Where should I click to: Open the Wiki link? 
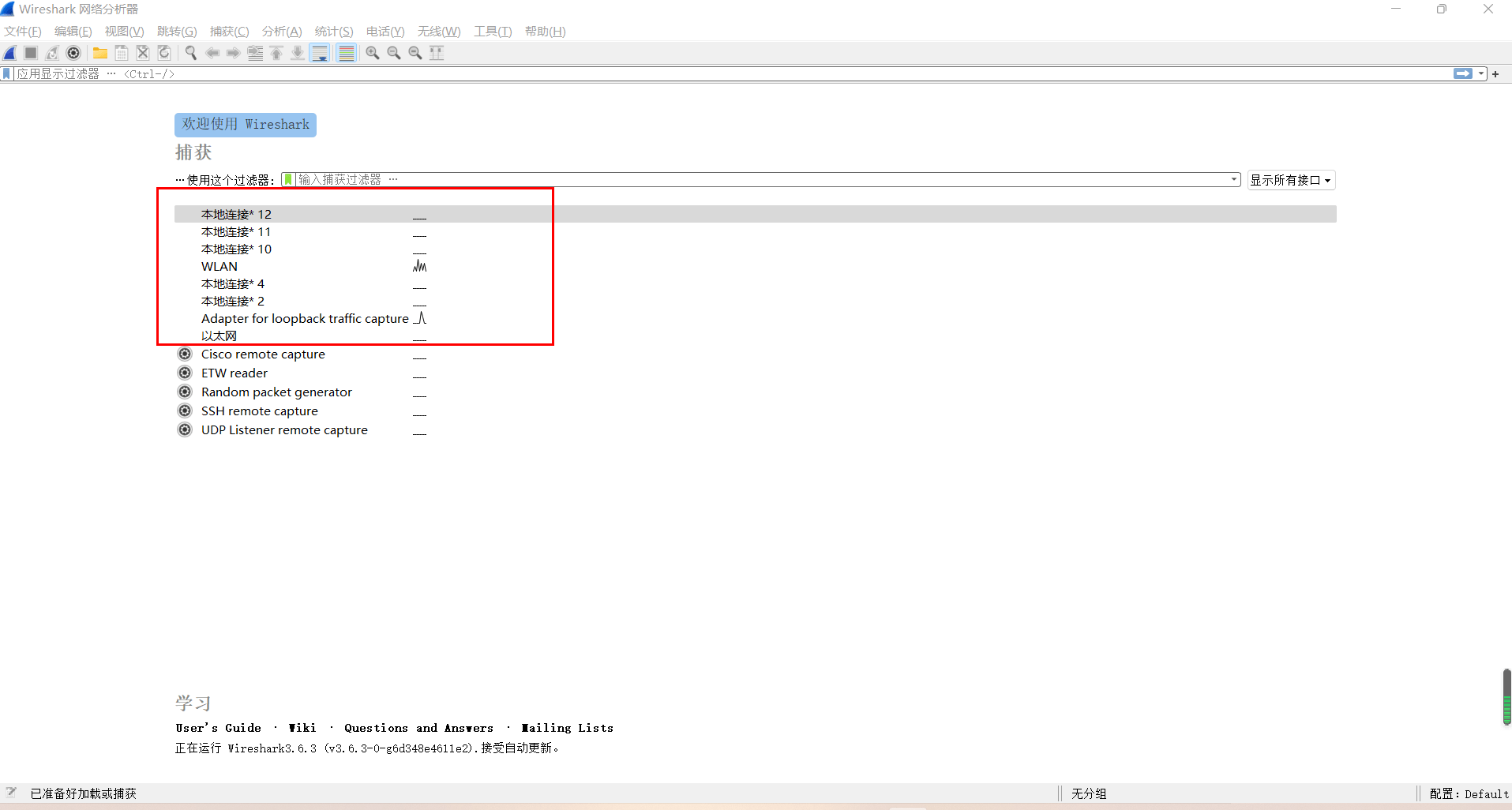(x=302, y=728)
